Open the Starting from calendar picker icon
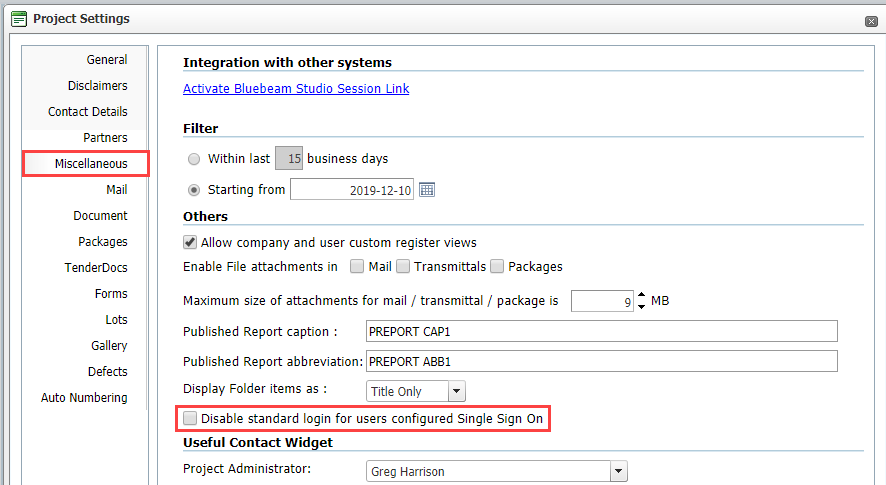 coord(427,190)
